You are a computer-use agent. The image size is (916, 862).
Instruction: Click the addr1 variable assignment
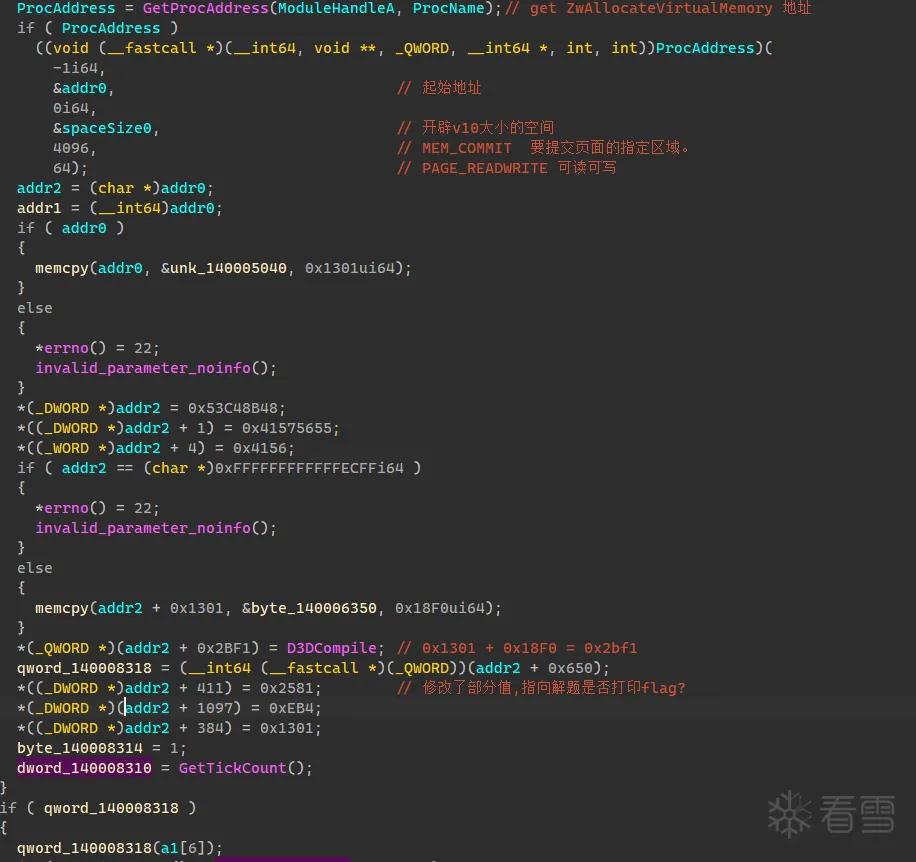coord(120,208)
